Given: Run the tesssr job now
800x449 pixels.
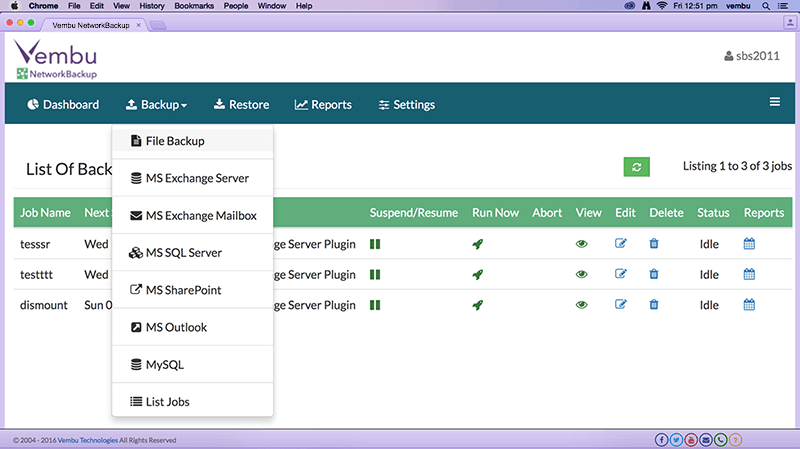Looking at the screenshot, I should click(x=478, y=244).
